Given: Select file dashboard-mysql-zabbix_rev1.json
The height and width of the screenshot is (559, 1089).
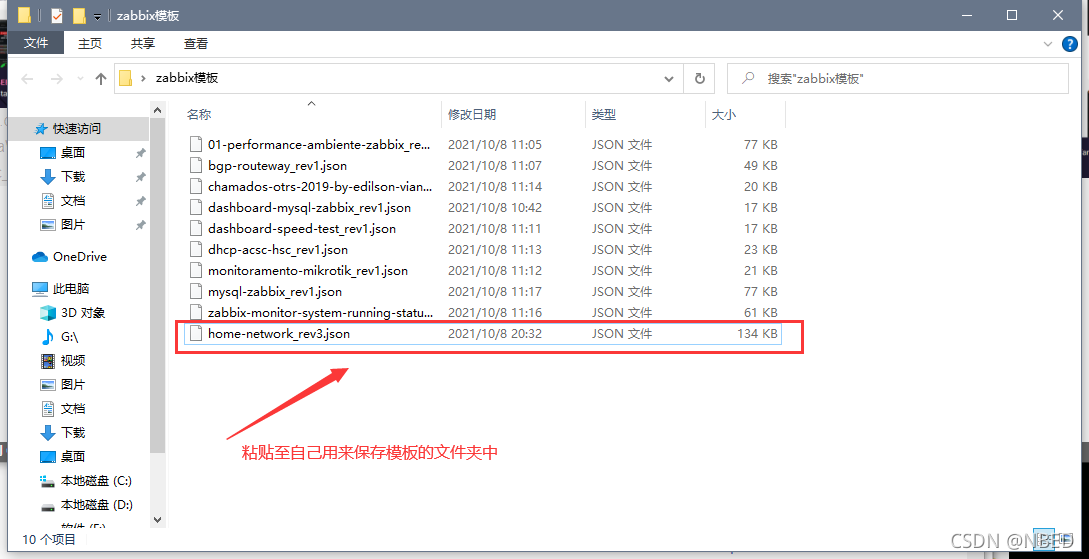Looking at the screenshot, I should (x=309, y=207).
